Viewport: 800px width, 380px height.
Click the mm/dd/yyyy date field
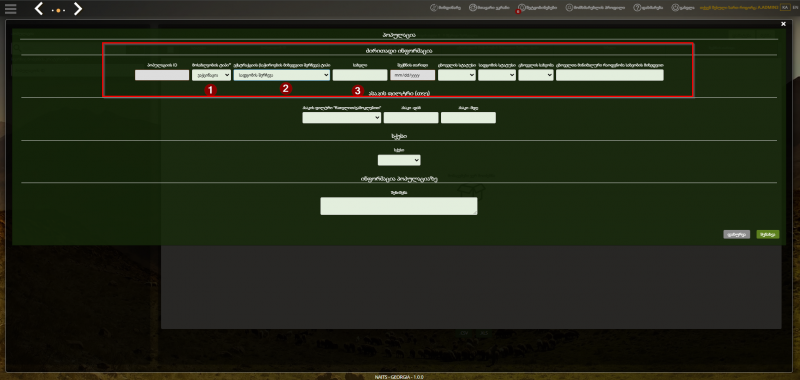tap(412, 75)
